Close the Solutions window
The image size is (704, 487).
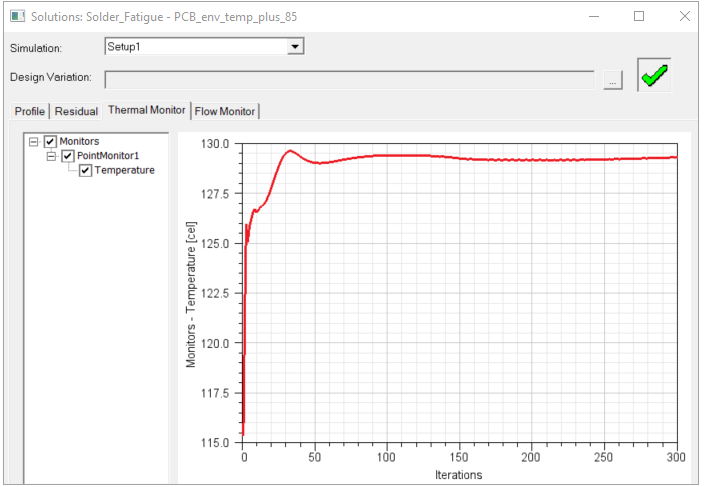[685, 16]
